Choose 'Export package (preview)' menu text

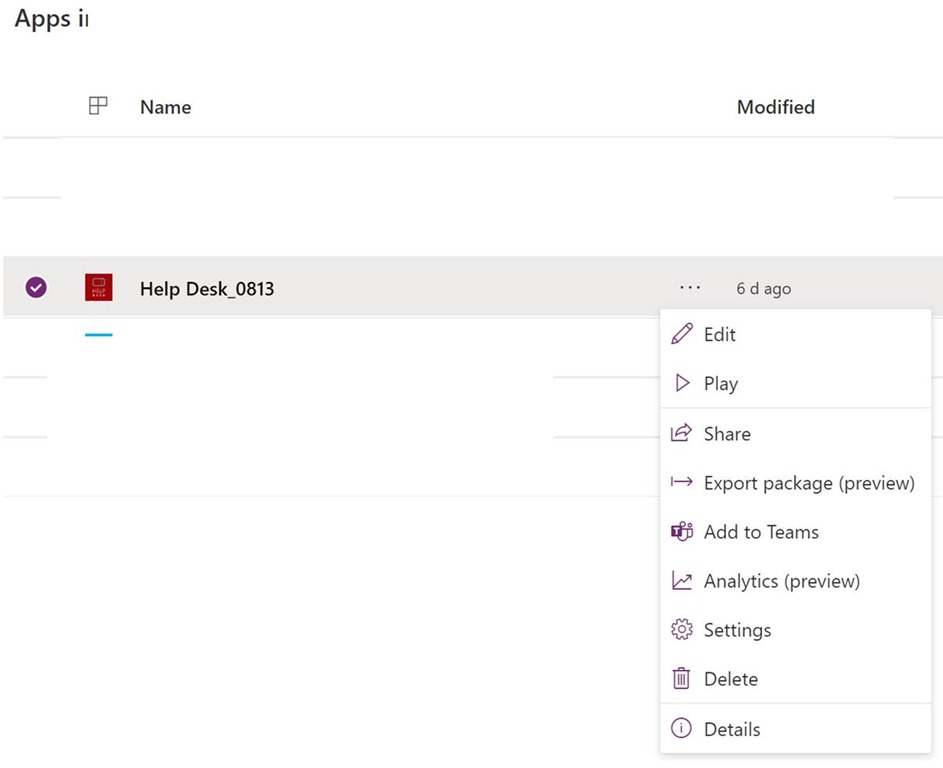coord(808,483)
